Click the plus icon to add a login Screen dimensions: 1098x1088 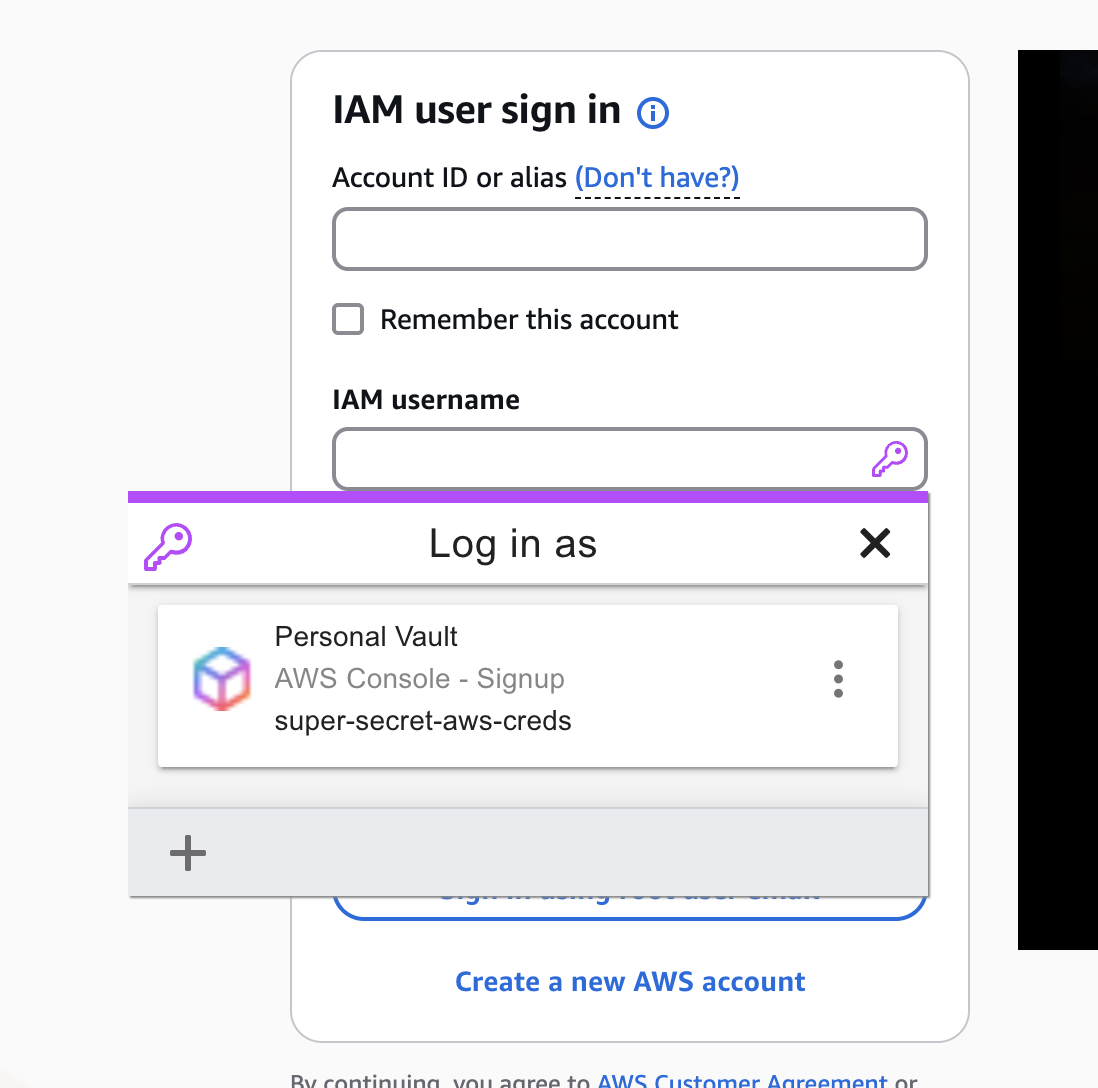pos(188,853)
